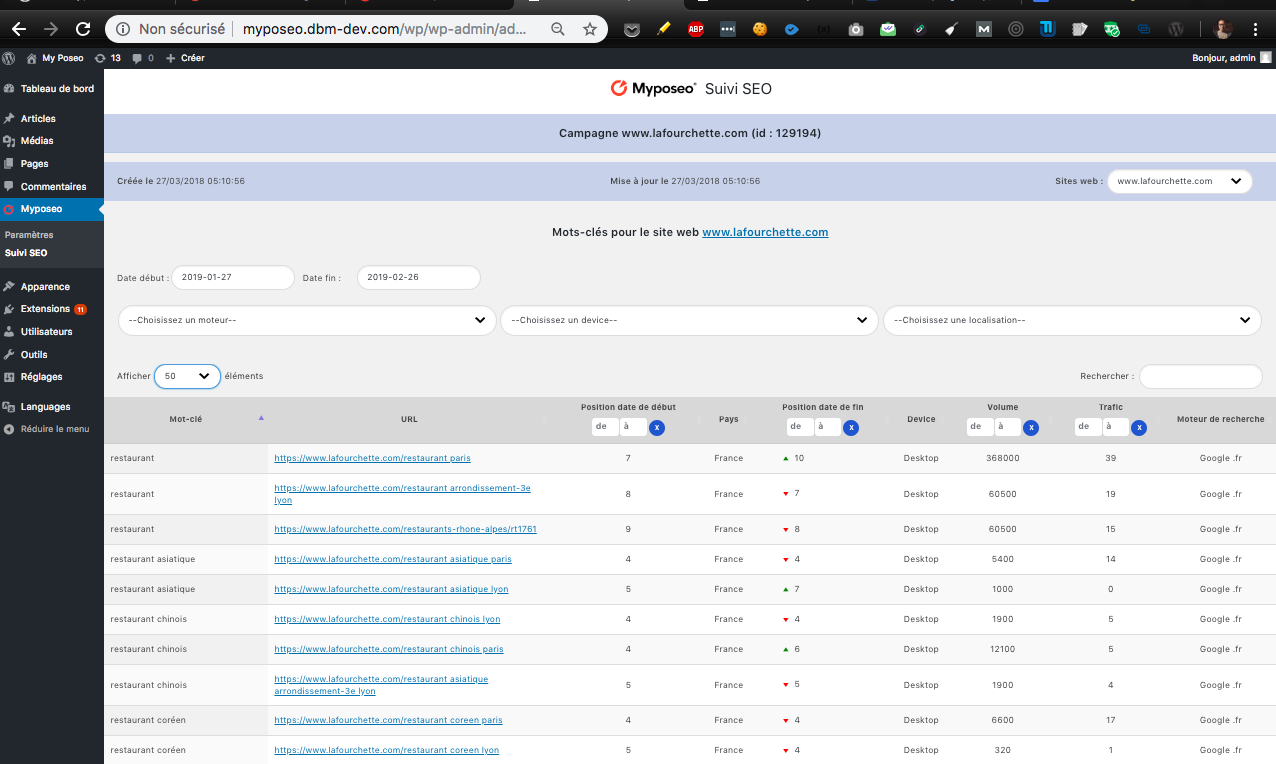
Task: Open the Choisissez un moteur dropdown
Action: (307, 320)
